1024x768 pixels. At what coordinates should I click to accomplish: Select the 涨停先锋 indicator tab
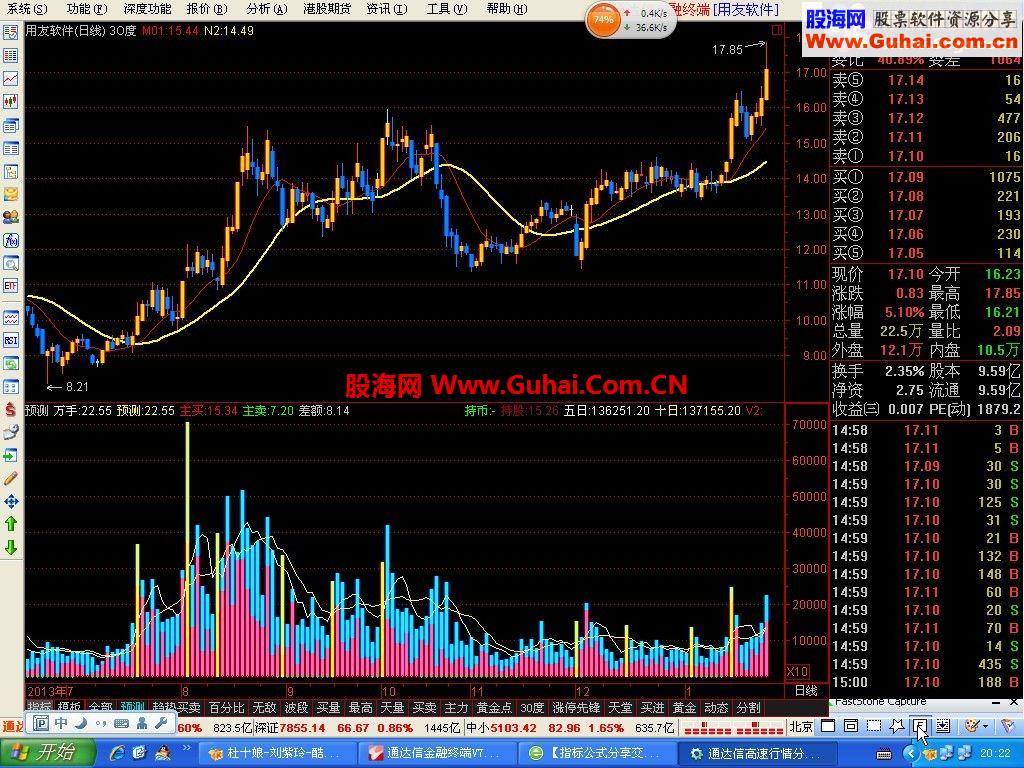click(x=576, y=707)
